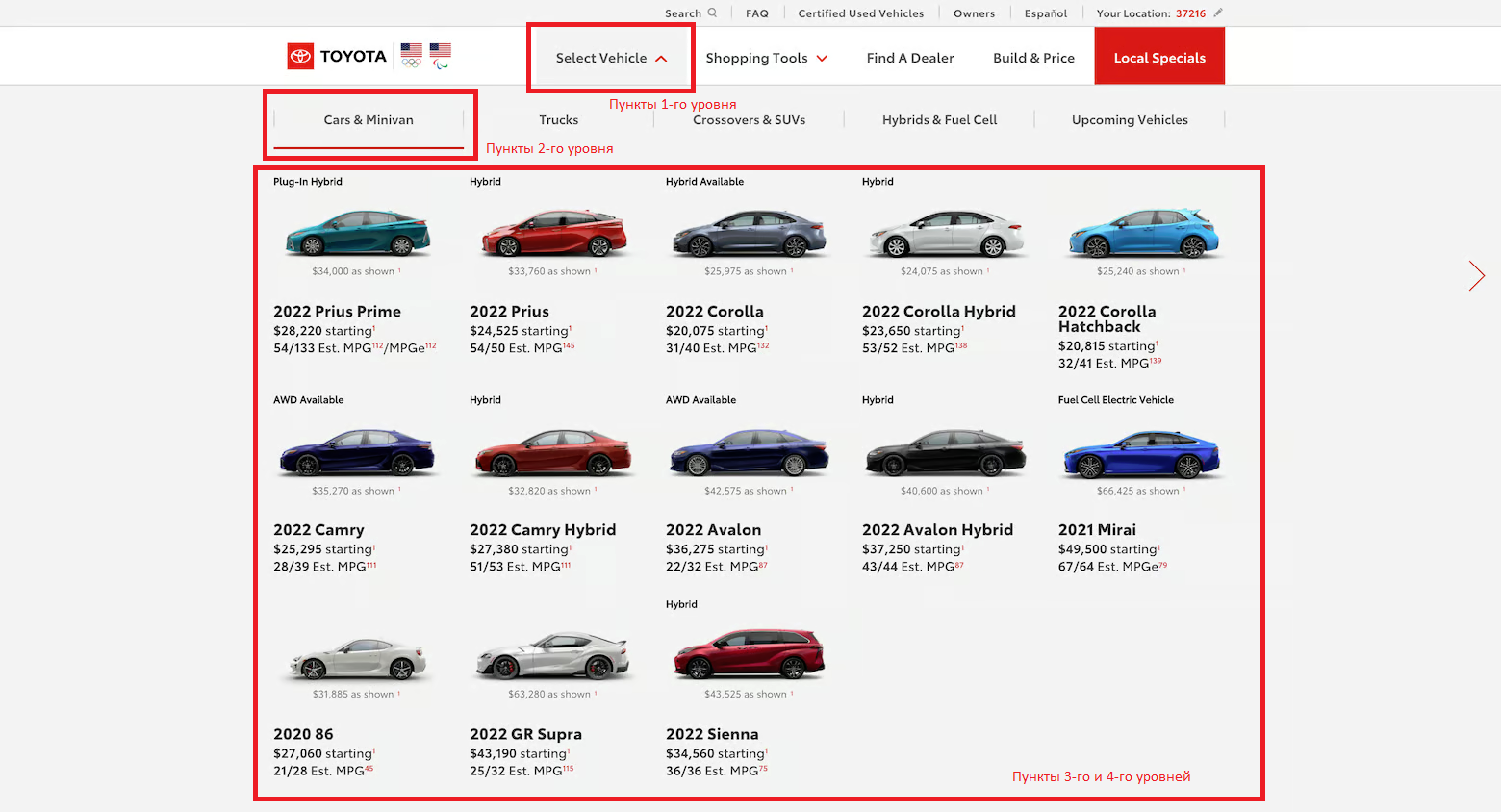This screenshot has width=1501, height=812.
Task: Select the black Avalon Hybrid image
Action: [946, 452]
